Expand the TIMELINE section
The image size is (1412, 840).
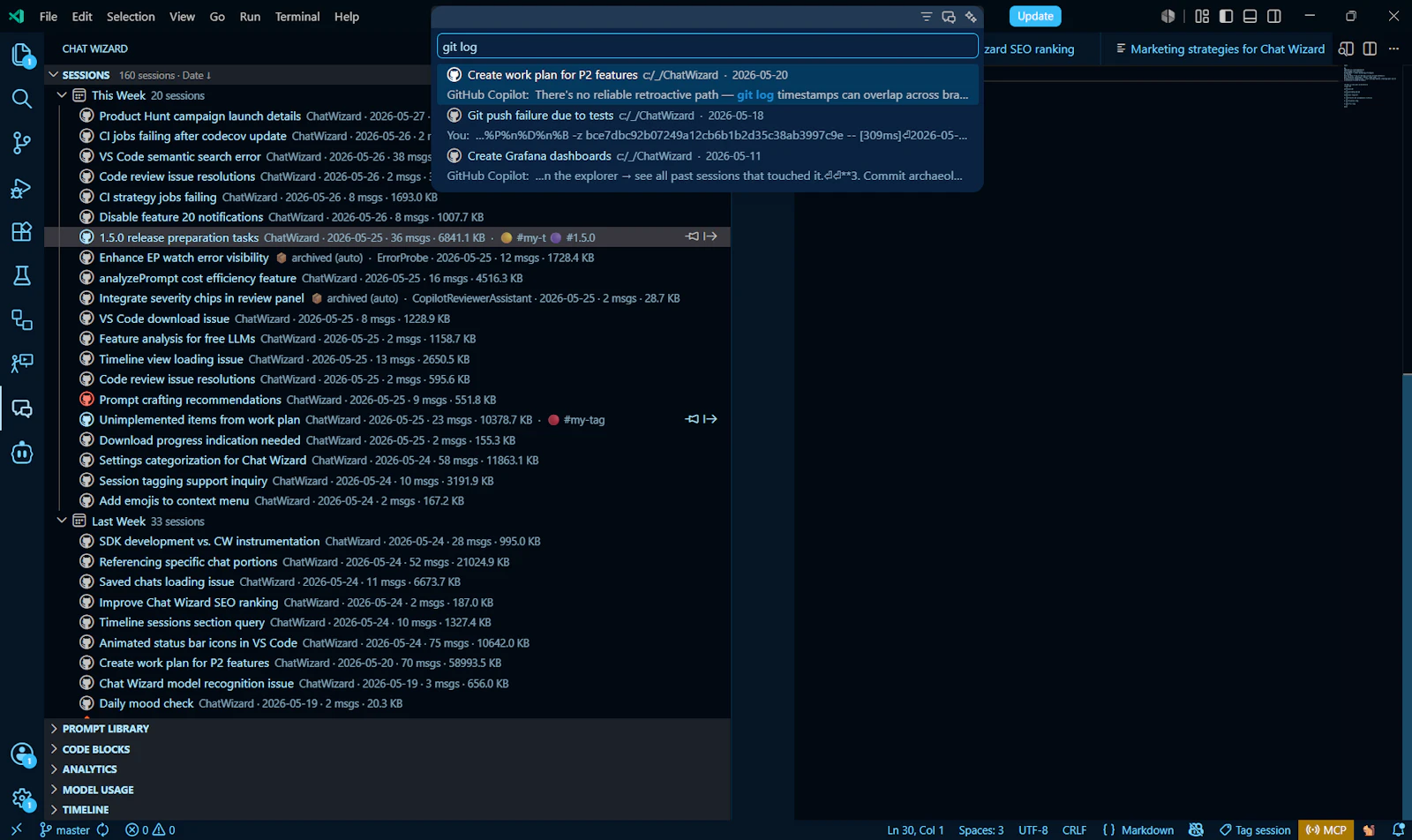86,810
